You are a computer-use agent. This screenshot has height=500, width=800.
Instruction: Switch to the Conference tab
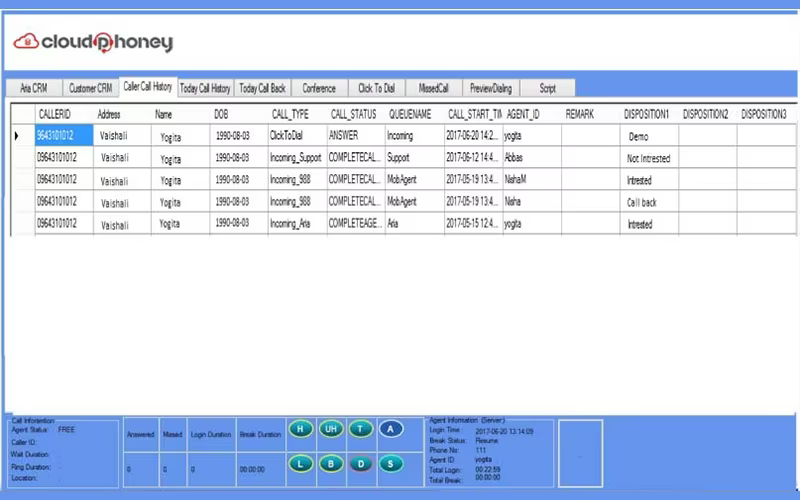pyautogui.click(x=319, y=88)
